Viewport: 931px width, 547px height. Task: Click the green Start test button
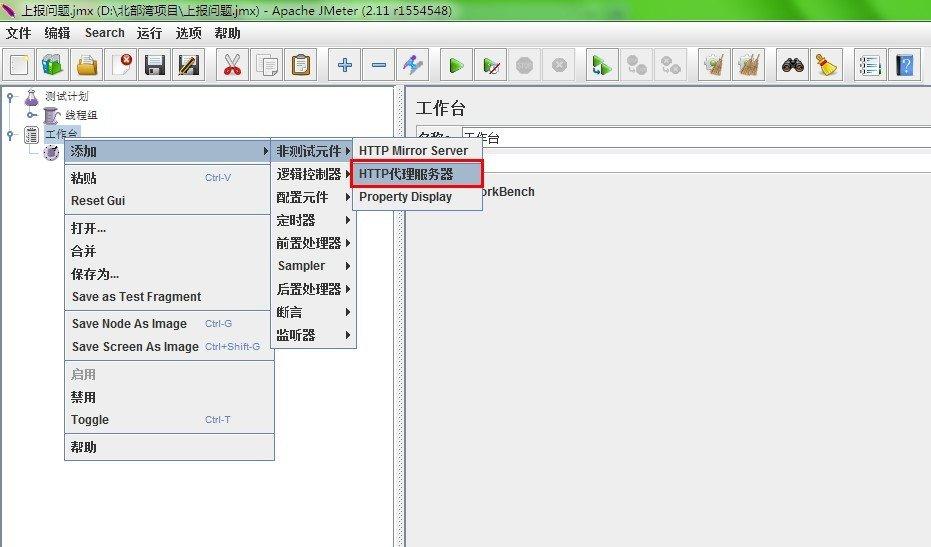(456, 66)
